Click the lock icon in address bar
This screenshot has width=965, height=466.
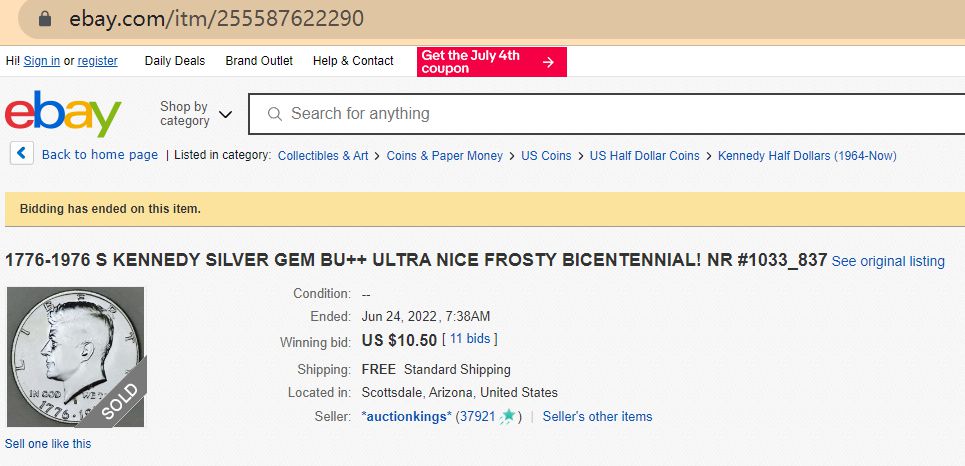[44, 19]
